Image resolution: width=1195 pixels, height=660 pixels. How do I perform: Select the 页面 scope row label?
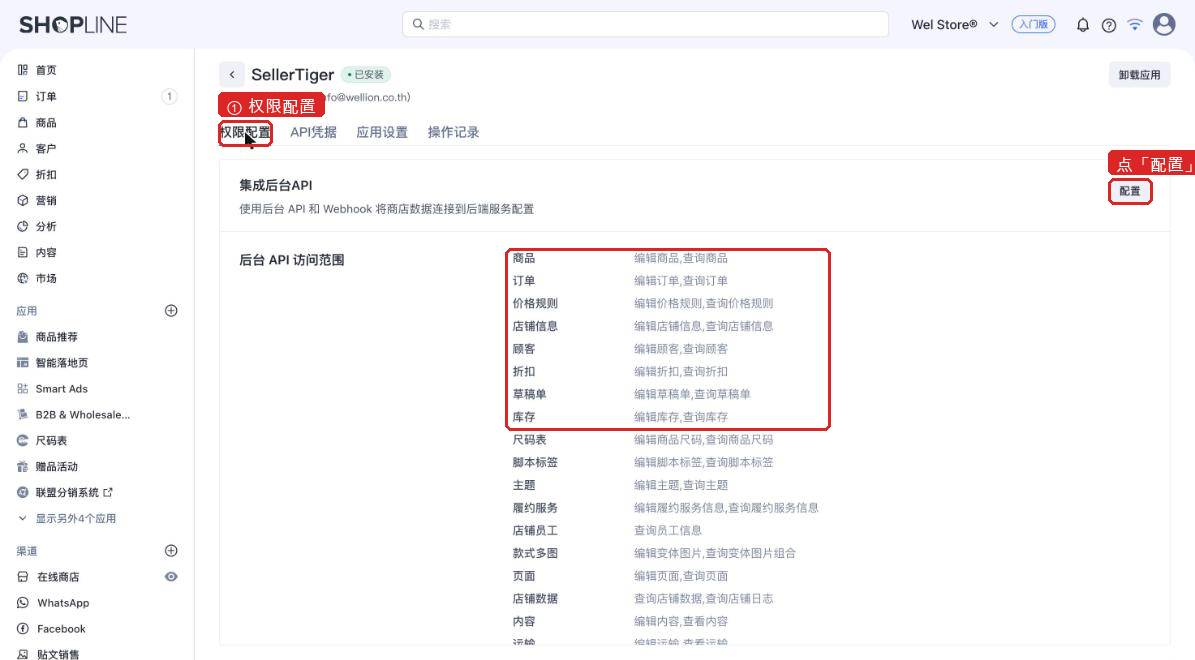tap(524, 576)
